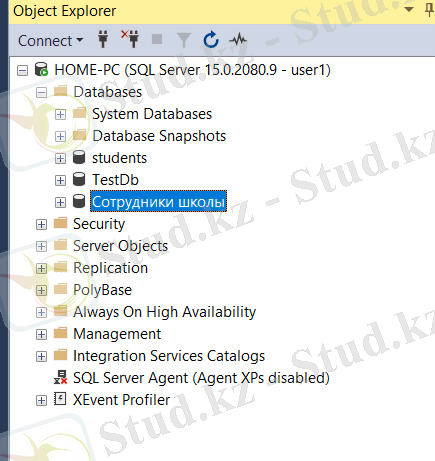Click the Filter funnel toolbar icon

click(184, 40)
